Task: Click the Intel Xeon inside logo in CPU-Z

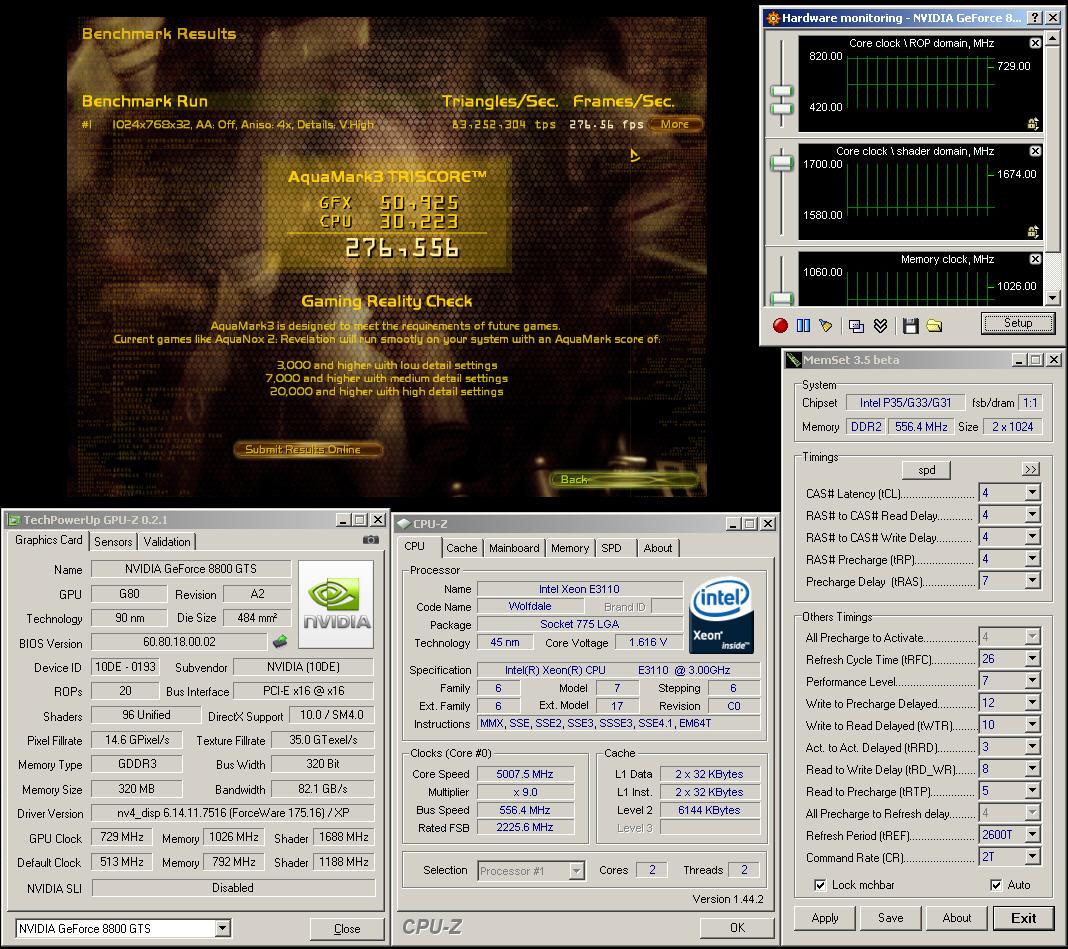Action: point(721,615)
